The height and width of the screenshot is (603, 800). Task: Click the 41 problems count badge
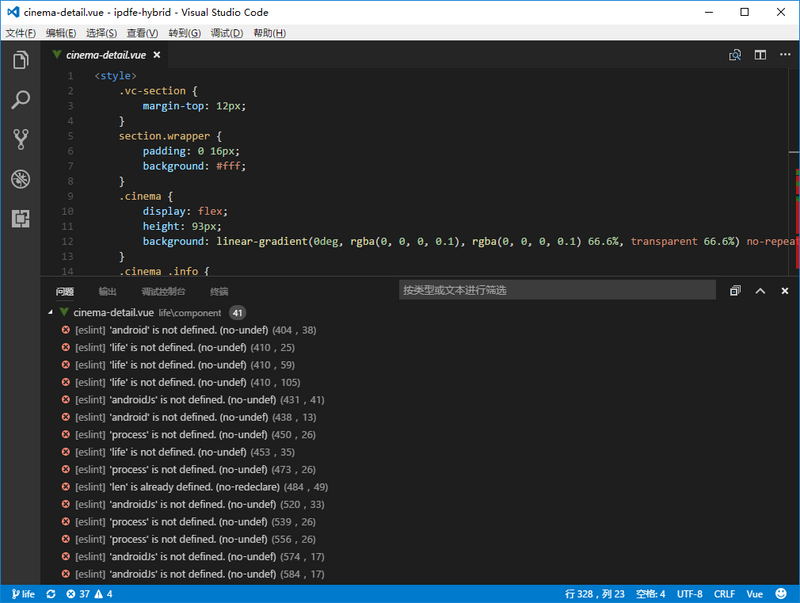click(x=237, y=313)
